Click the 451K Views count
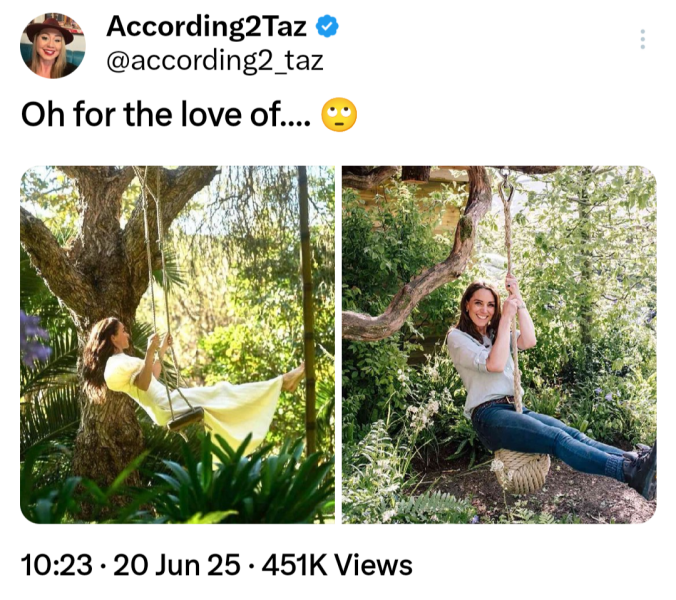676x600 pixels. click(x=336, y=565)
